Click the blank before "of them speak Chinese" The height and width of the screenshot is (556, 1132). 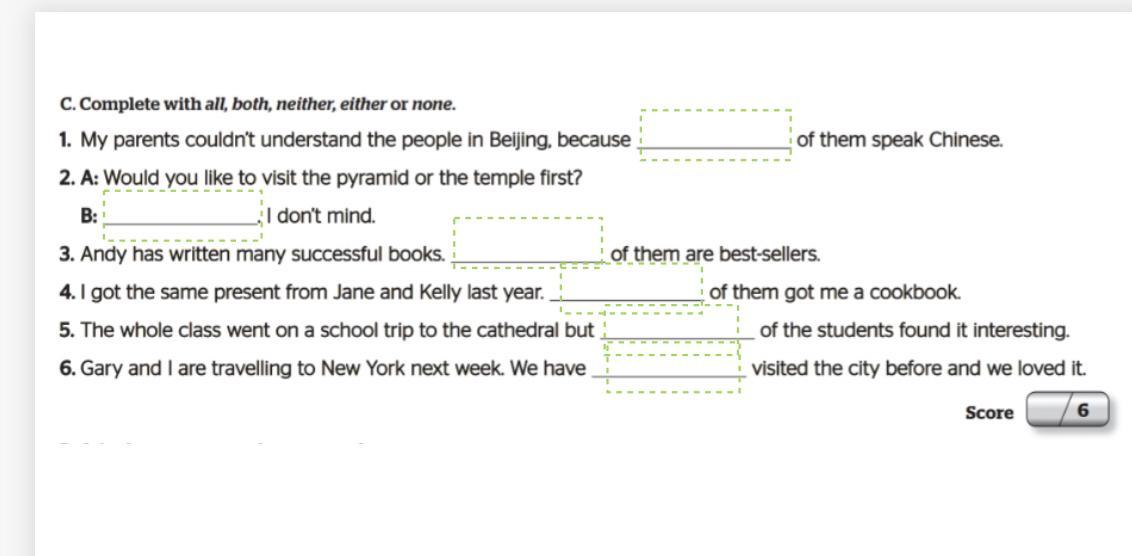pos(715,136)
